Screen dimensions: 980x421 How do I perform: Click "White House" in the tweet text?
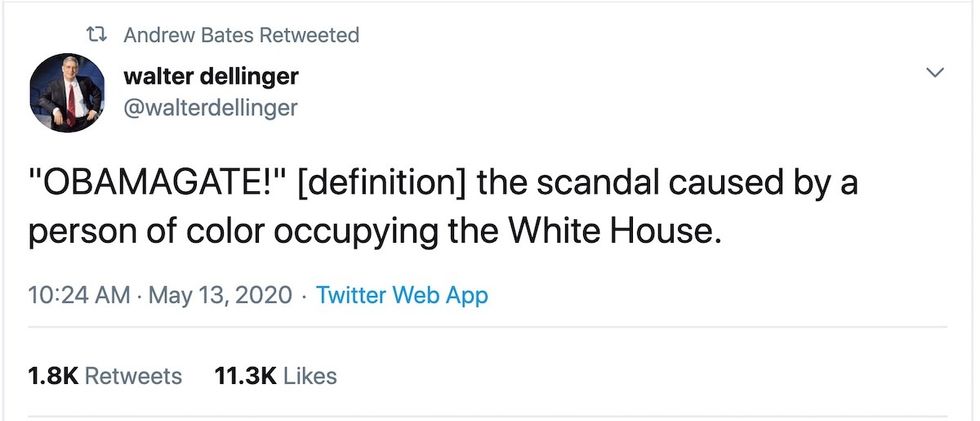(614, 232)
